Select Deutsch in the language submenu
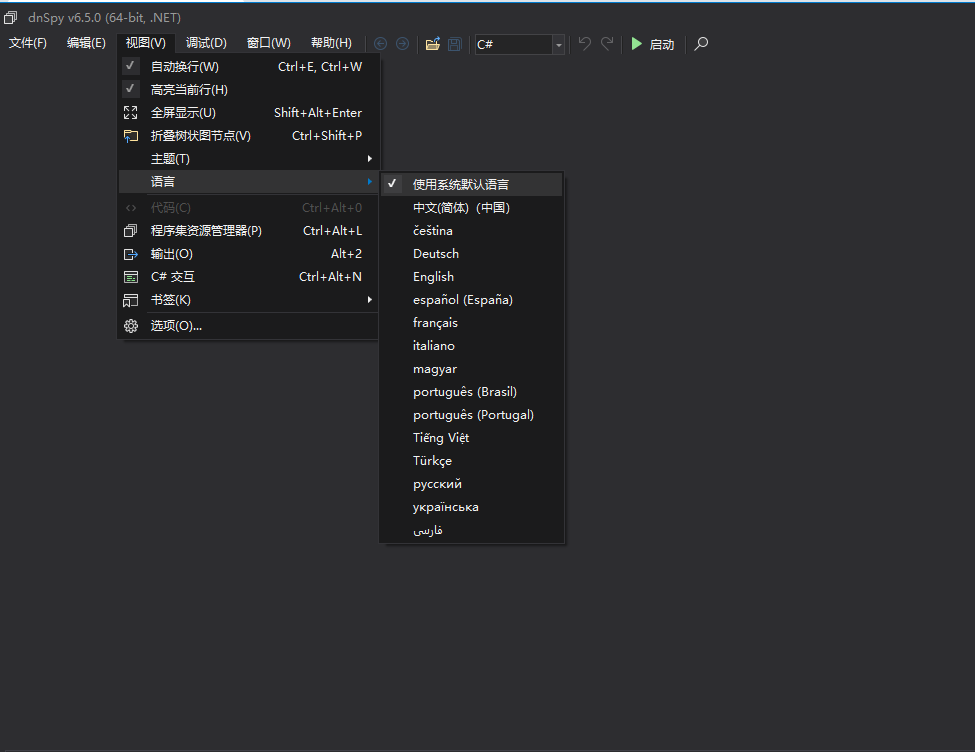Image resolution: width=975 pixels, height=752 pixels. pyautogui.click(x=436, y=254)
